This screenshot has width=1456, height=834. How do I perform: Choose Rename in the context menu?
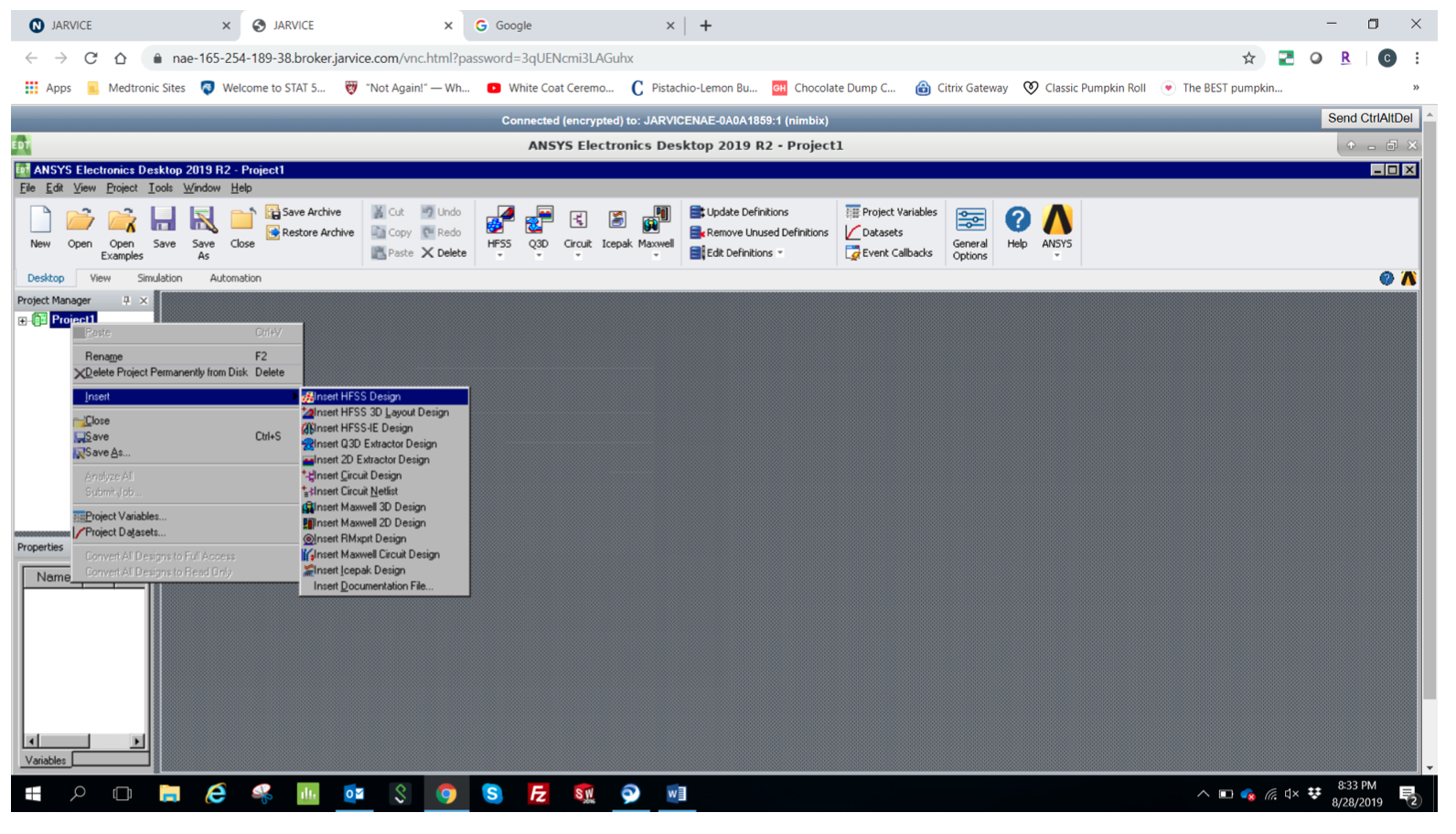(x=186, y=357)
